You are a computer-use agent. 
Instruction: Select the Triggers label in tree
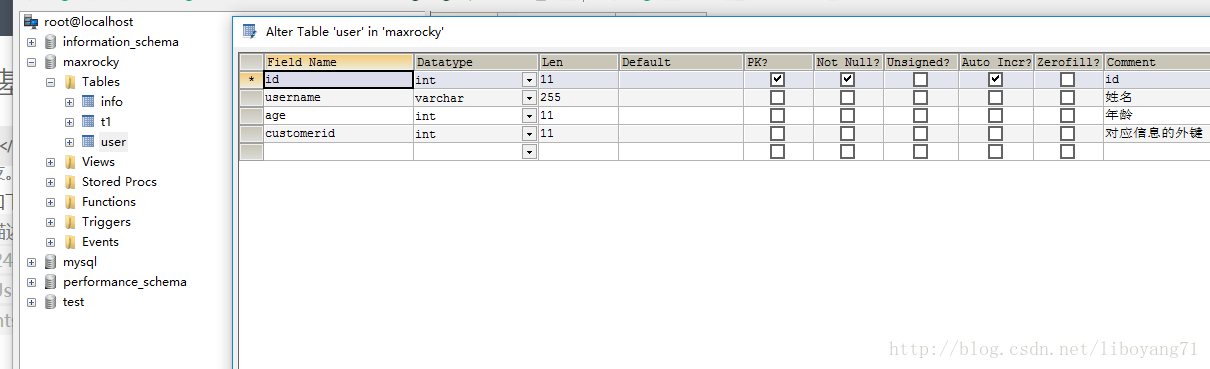pyautogui.click(x=106, y=221)
